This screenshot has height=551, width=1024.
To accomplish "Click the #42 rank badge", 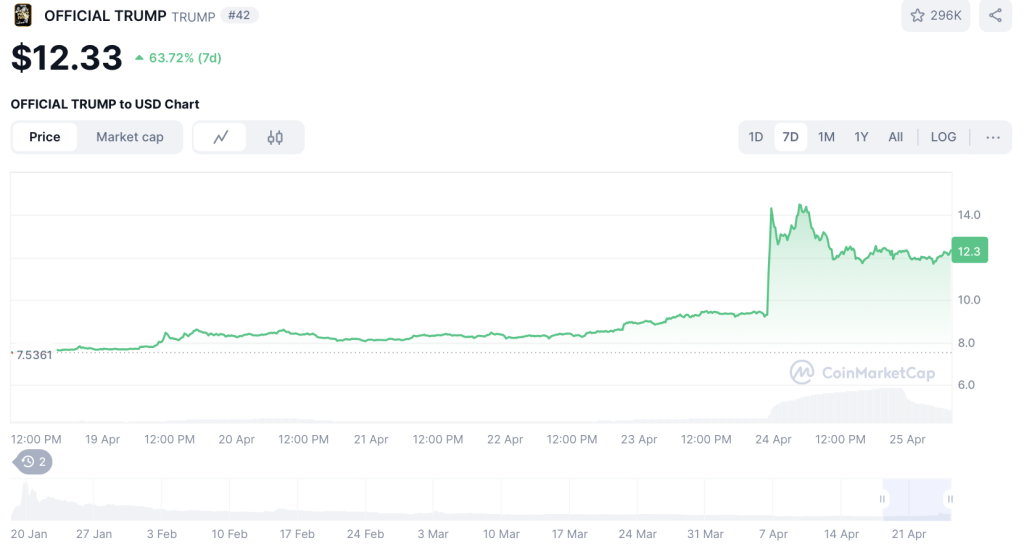I will click(x=239, y=15).
